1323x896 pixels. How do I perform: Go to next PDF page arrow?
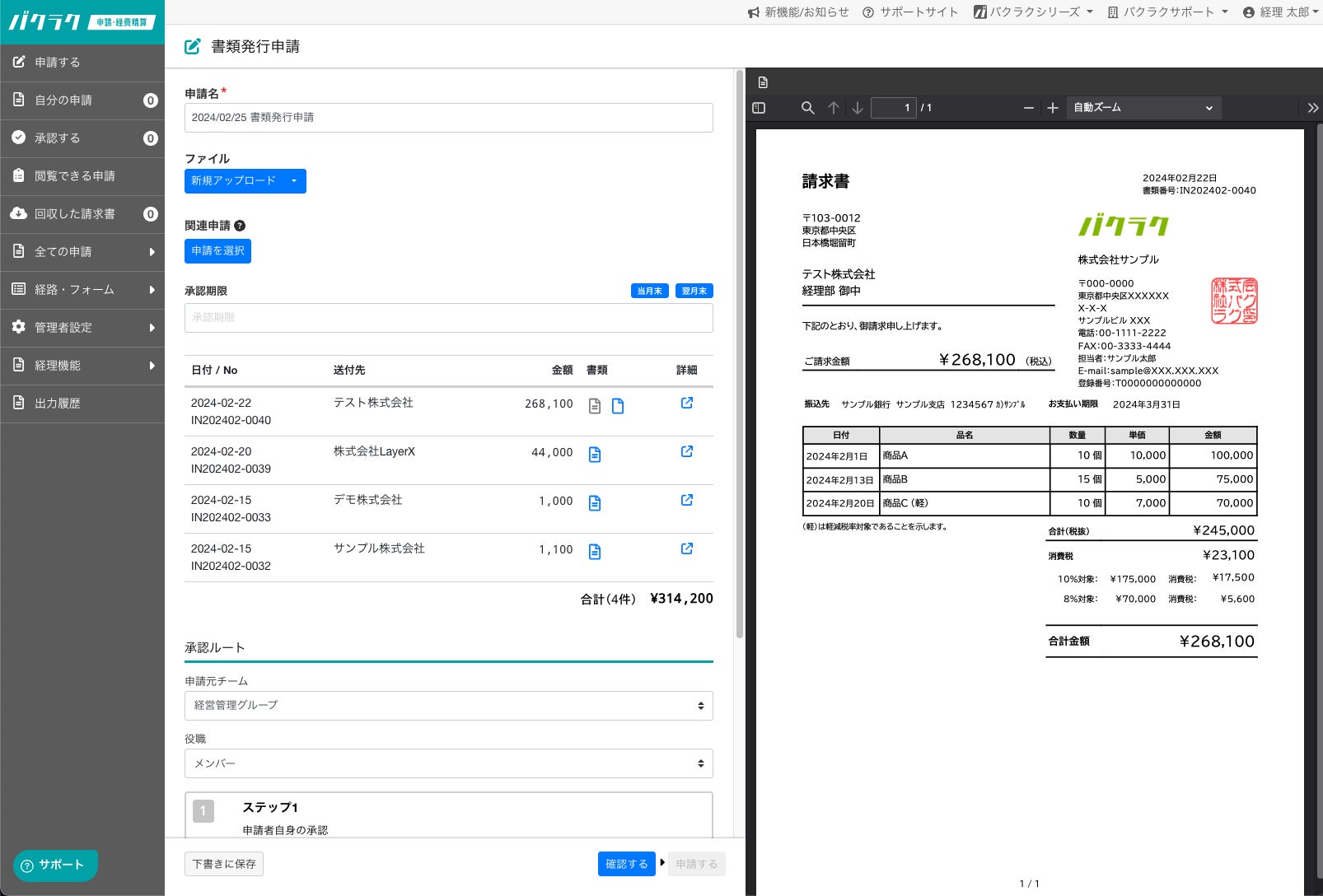point(858,108)
